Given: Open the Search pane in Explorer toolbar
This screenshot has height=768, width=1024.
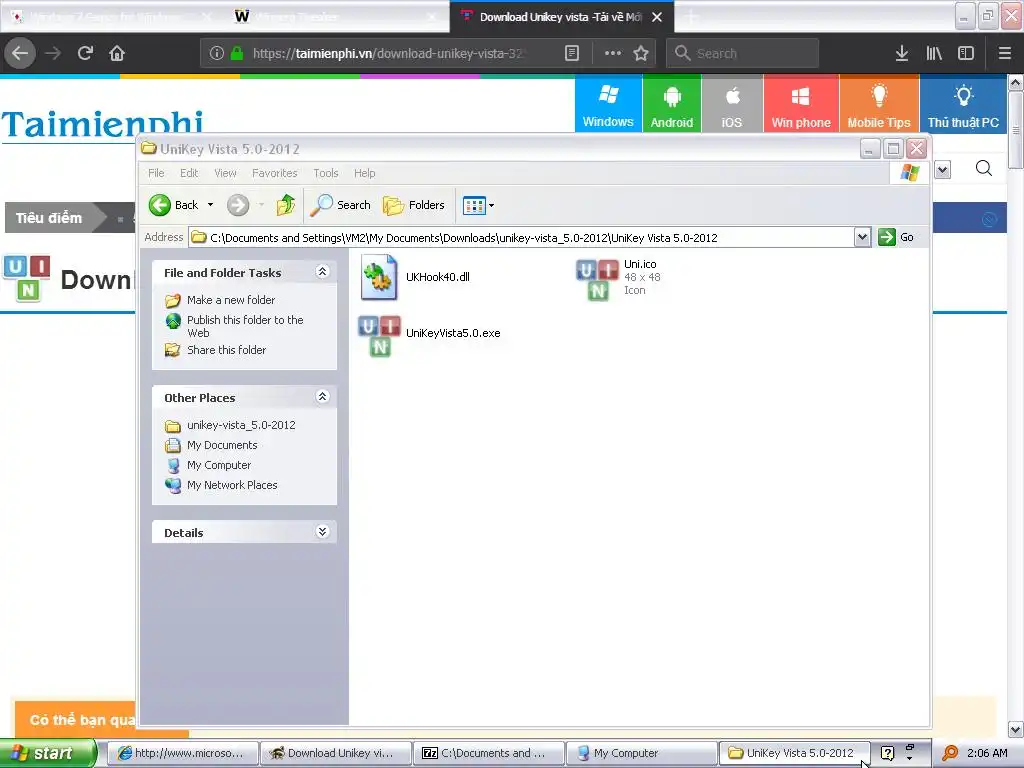Looking at the screenshot, I should point(340,205).
